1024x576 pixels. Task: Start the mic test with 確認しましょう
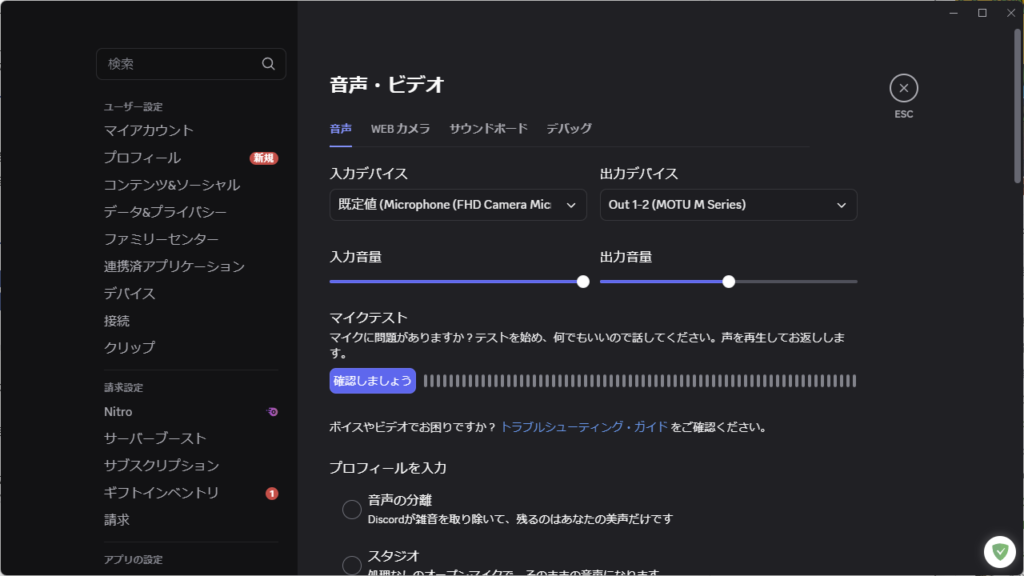pyautogui.click(x=372, y=381)
